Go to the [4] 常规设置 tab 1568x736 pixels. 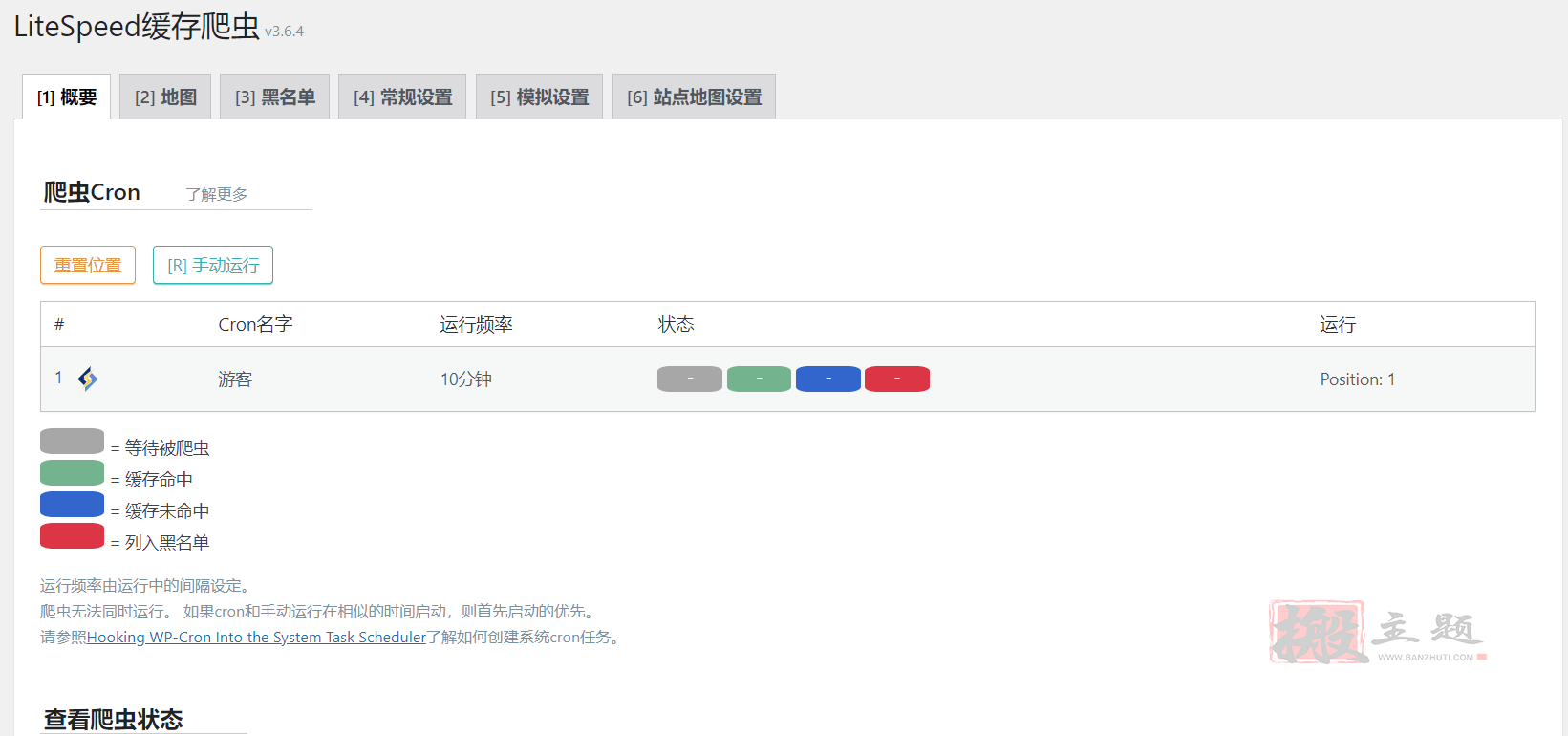pos(402,97)
